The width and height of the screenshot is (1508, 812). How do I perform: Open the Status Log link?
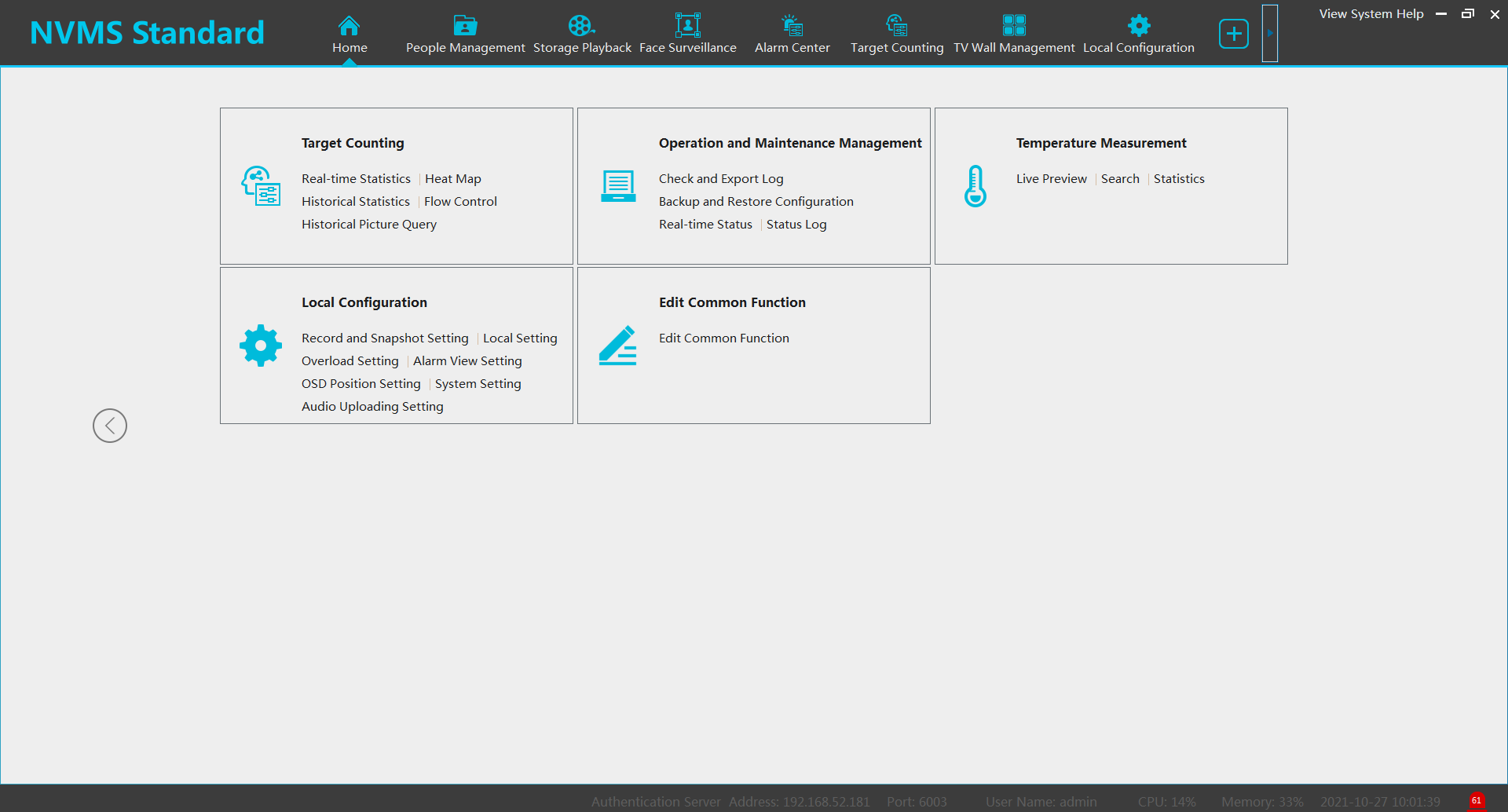coord(796,225)
